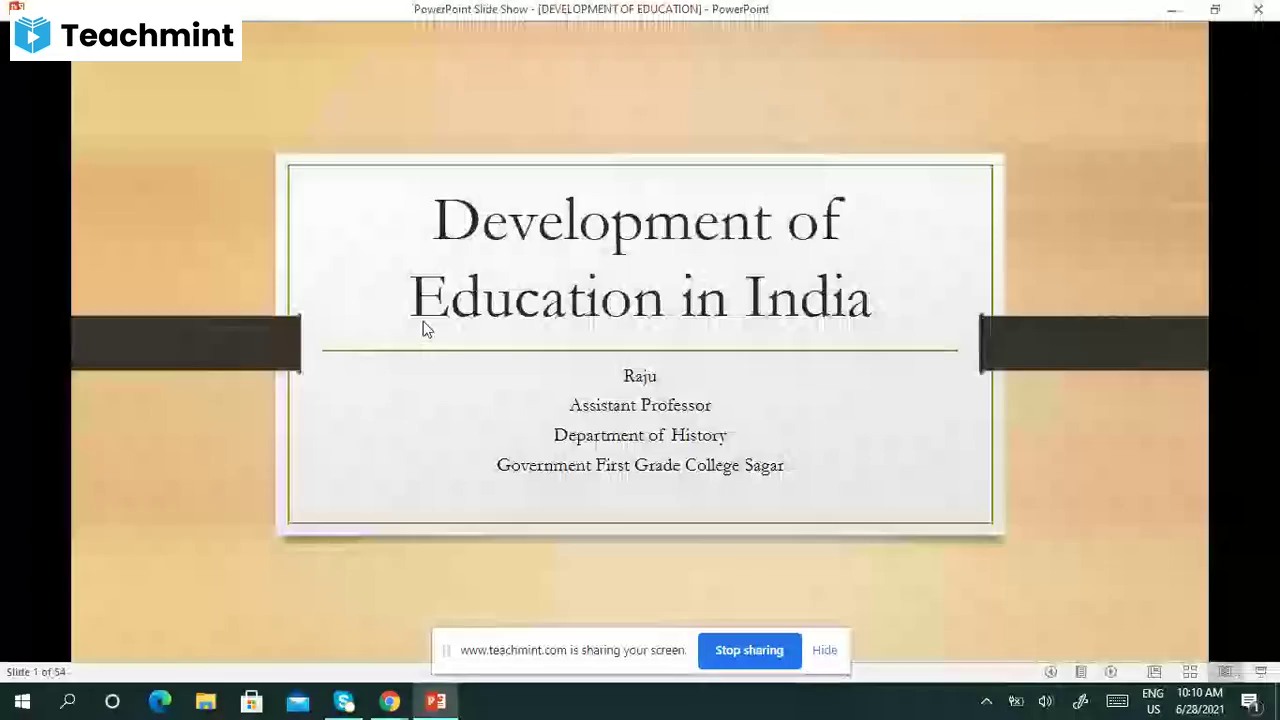Image resolution: width=1280 pixels, height=720 pixels.
Task: Click Government First Grade College Sagar text
Action: tap(640, 465)
